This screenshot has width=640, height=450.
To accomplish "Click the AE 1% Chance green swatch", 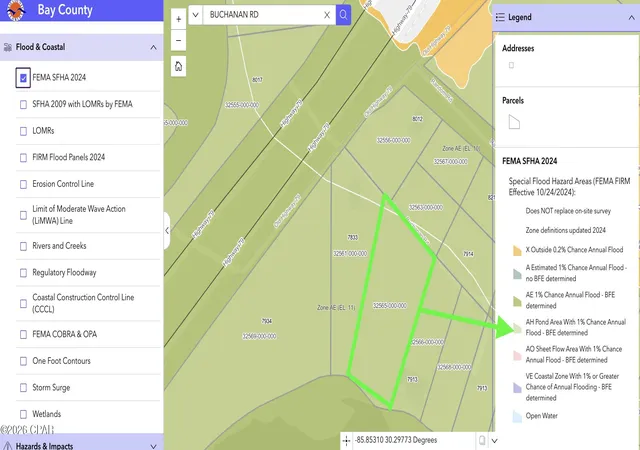I will (x=517, y=301).
